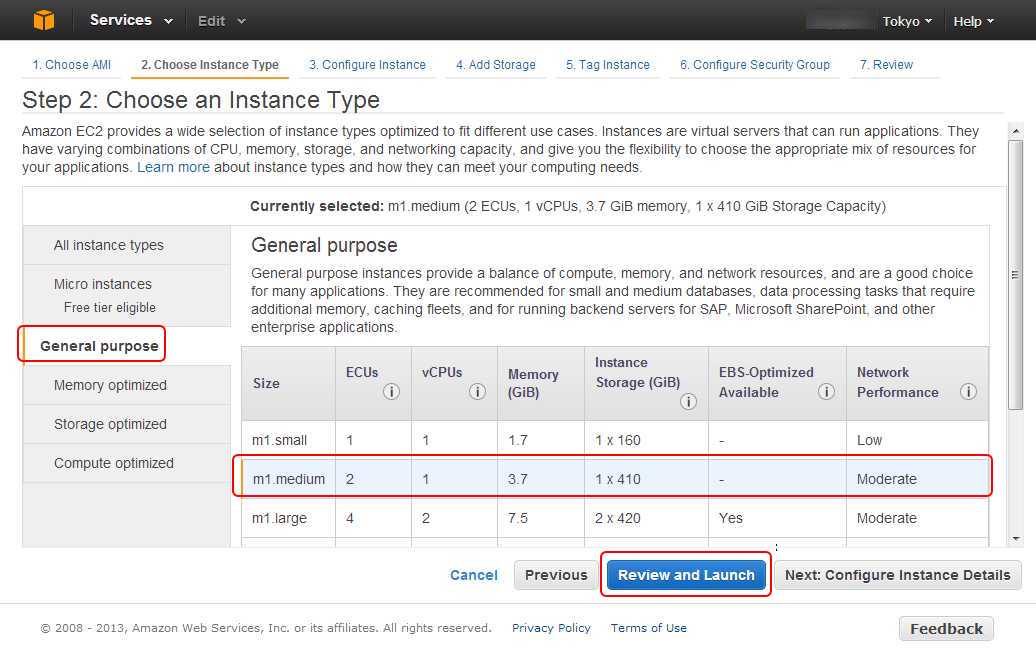Follow the Learn more link

[173, 167]
